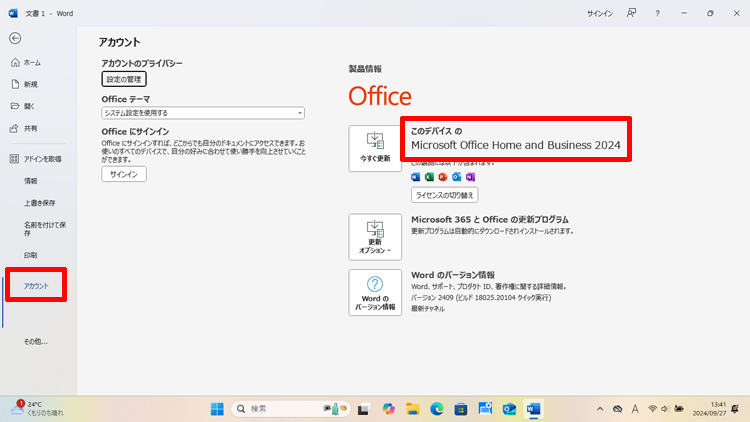Image resolution: width=750 pixels, height=422 pixels.
Task: Click the 今すぐ更新 (Update Now) button
Action: point(375,148)
